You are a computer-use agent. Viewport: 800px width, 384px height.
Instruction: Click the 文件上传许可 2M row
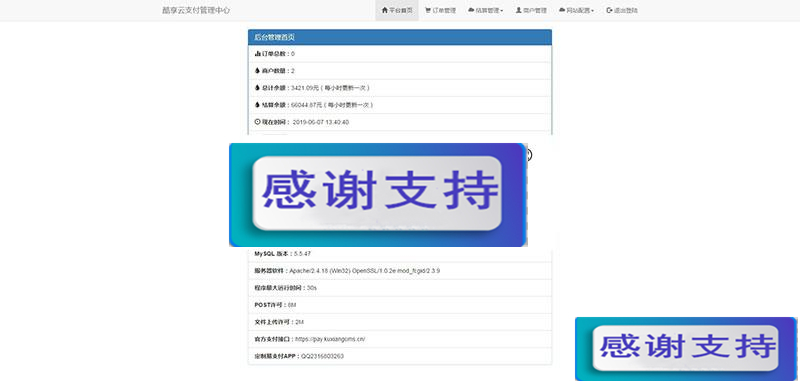pos(399,322)
